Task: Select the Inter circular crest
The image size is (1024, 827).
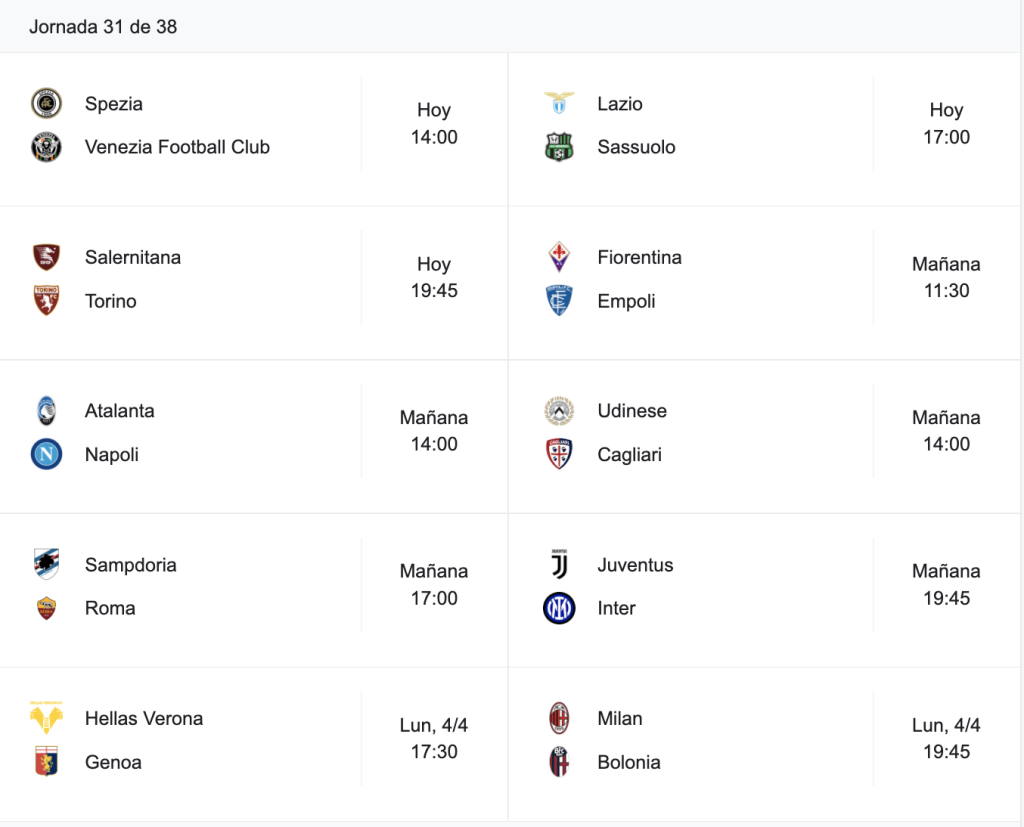Action: pyautogui.click(x=559, y=608)
